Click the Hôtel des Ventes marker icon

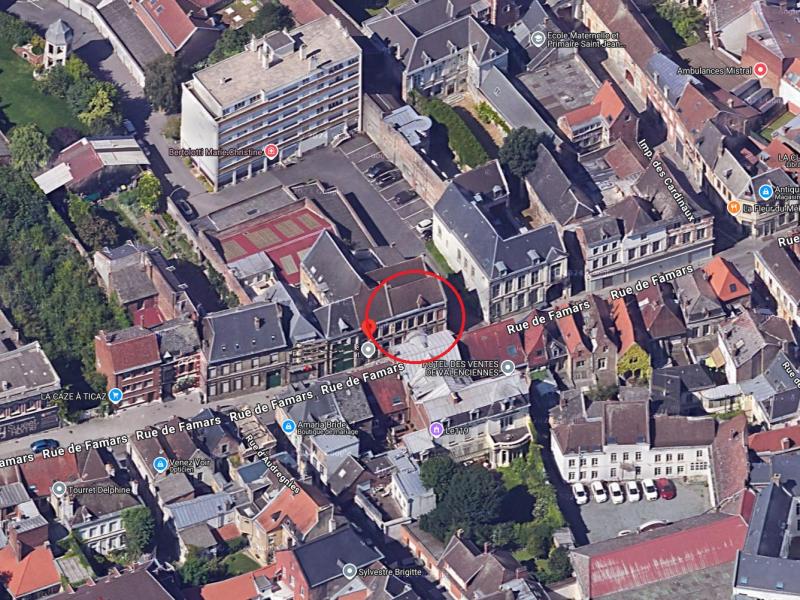click(508, 367)
